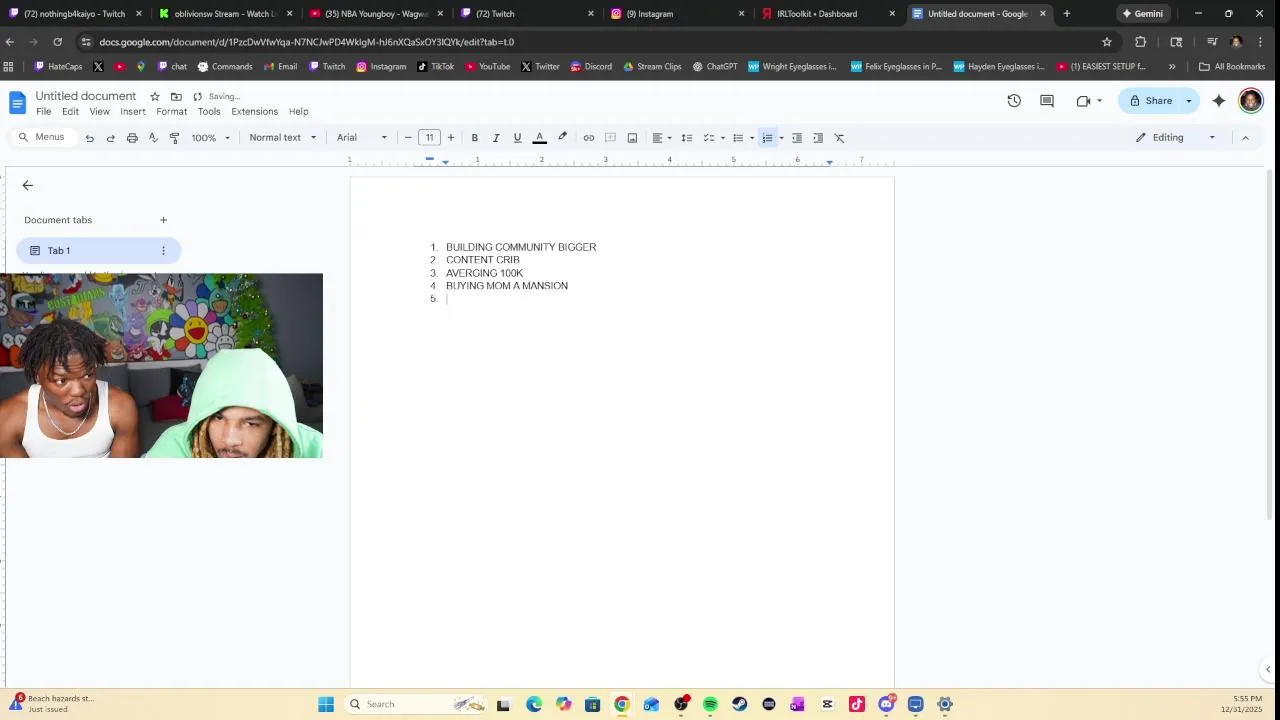Open the Arial font dropdown
This screenshot has height=720, width=1280.
coord(362,138)
